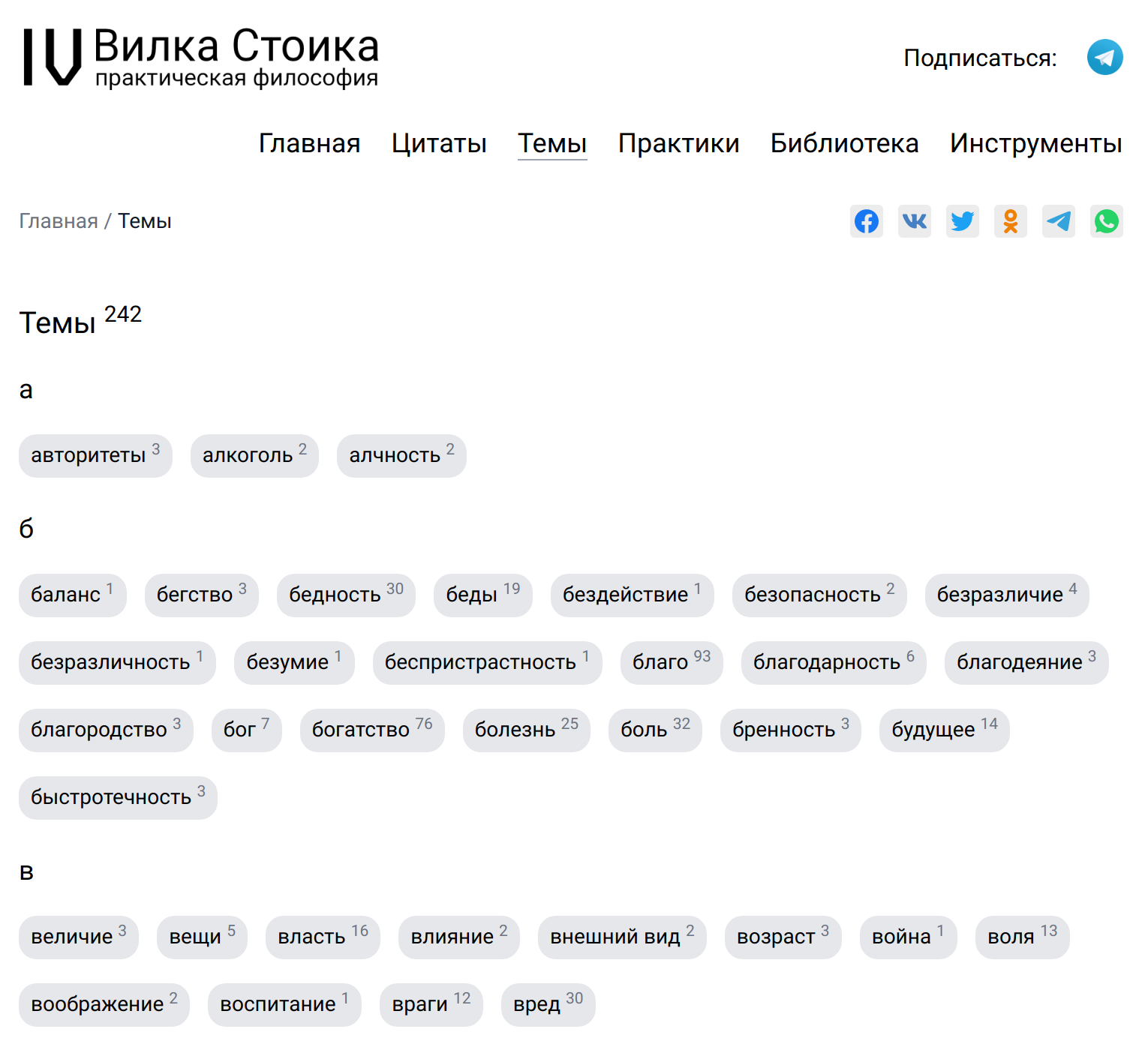Select the благо topic tag
The image size is (1148, 1047).
pos(671,662)
